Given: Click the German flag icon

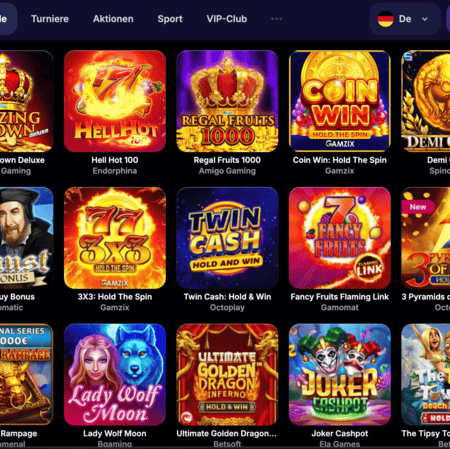Looking at the screenshot, I should pos(386,19).
